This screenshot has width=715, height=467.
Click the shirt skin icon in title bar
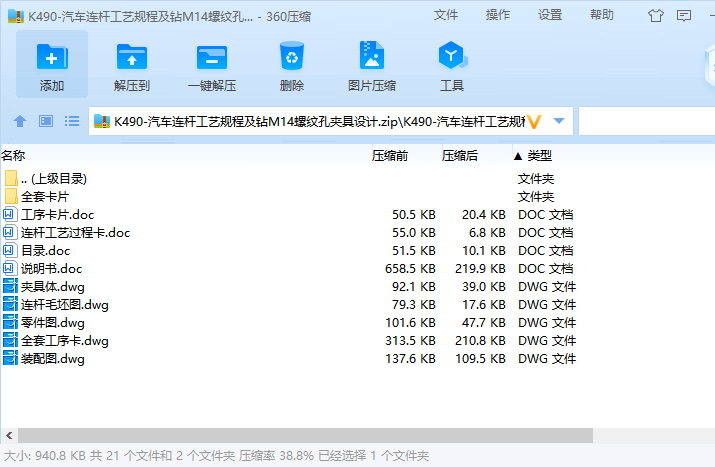(656, 16)
